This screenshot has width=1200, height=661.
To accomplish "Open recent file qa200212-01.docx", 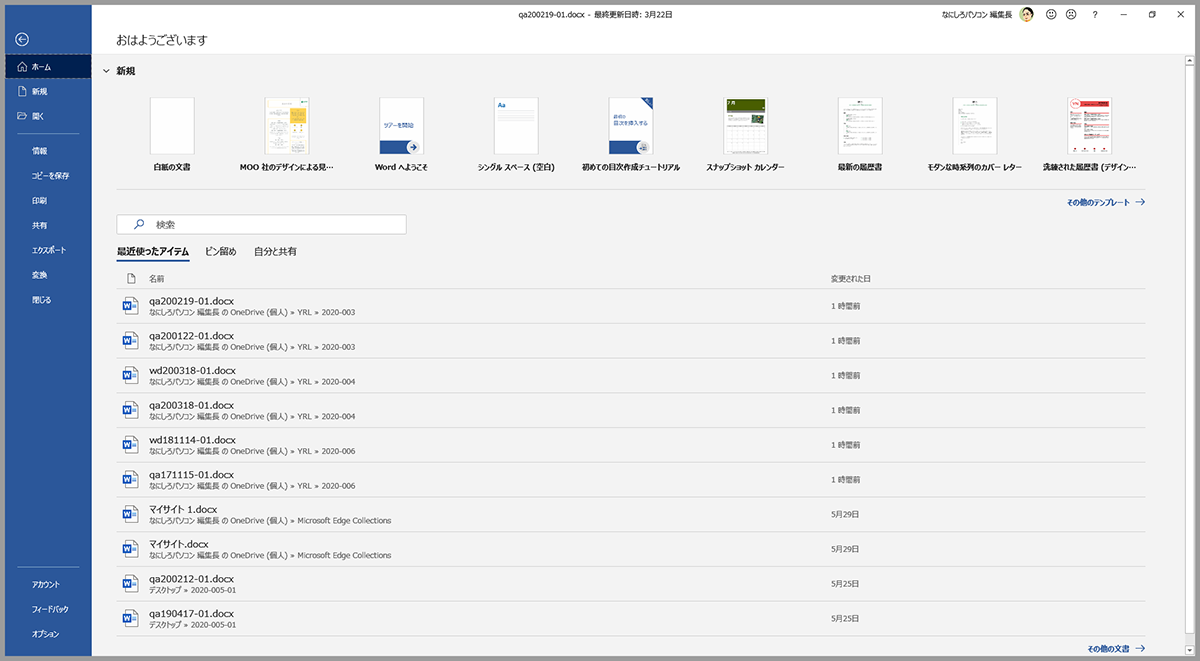I will 631,583.
